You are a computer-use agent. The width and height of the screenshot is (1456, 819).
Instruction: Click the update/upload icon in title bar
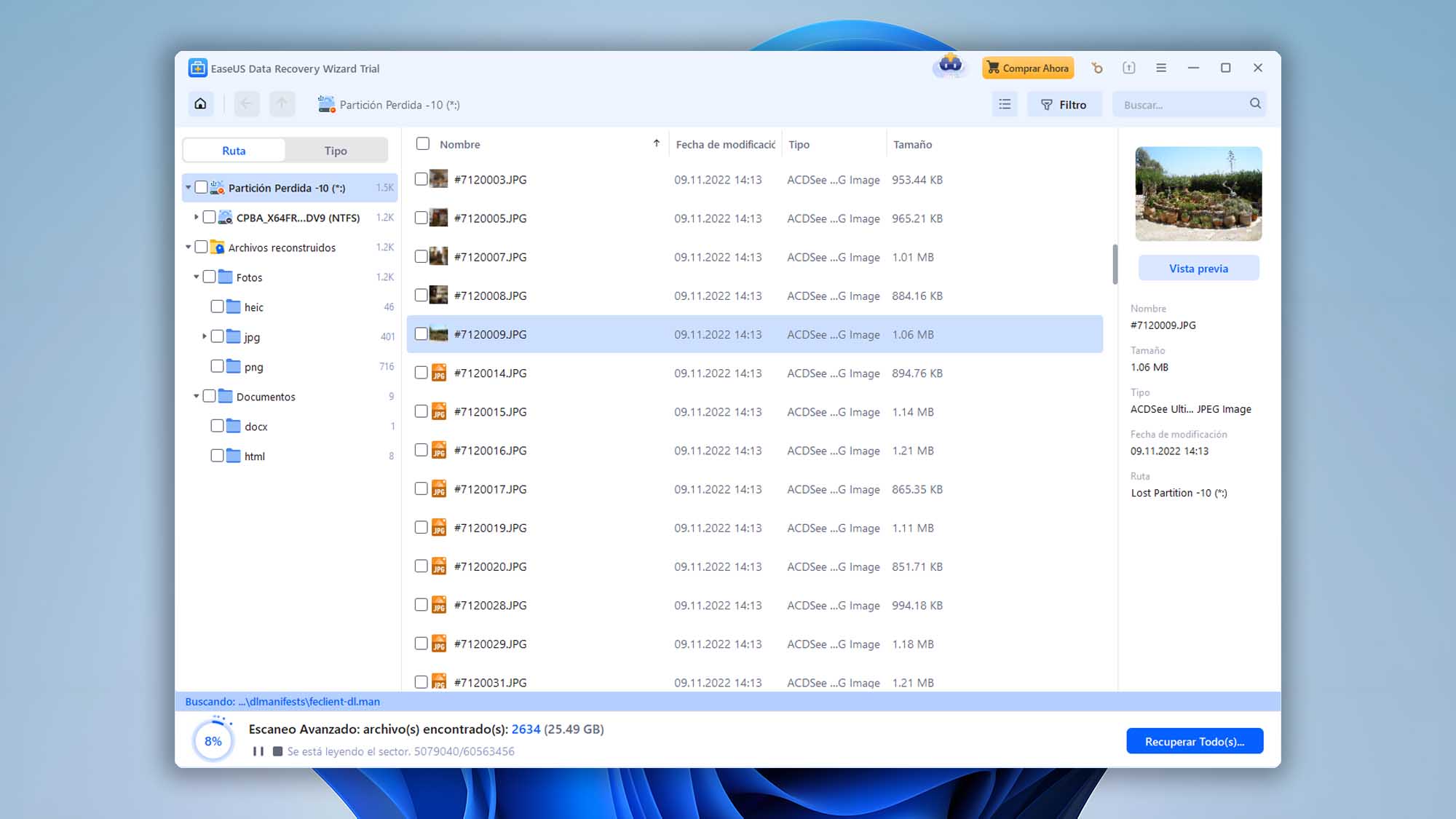(x=1129, y=68)
